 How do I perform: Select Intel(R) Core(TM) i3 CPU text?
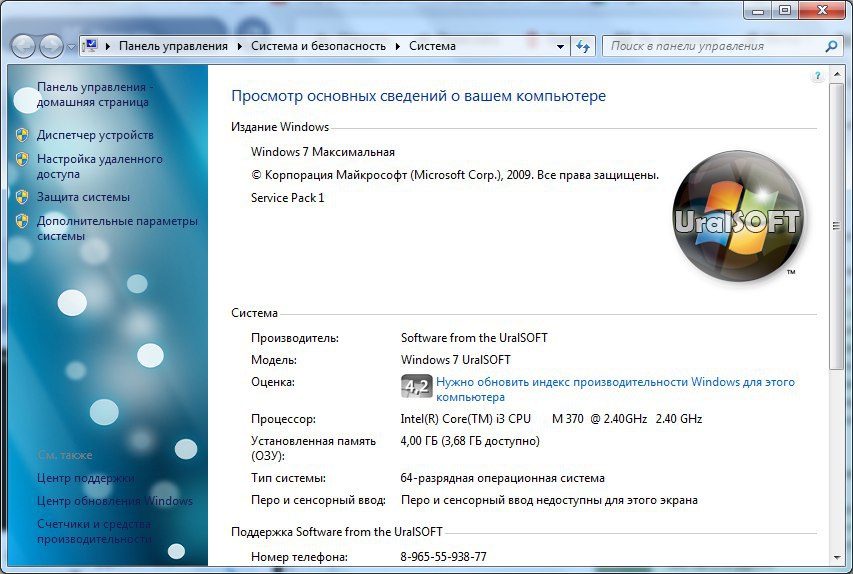(x=466, y=418)
